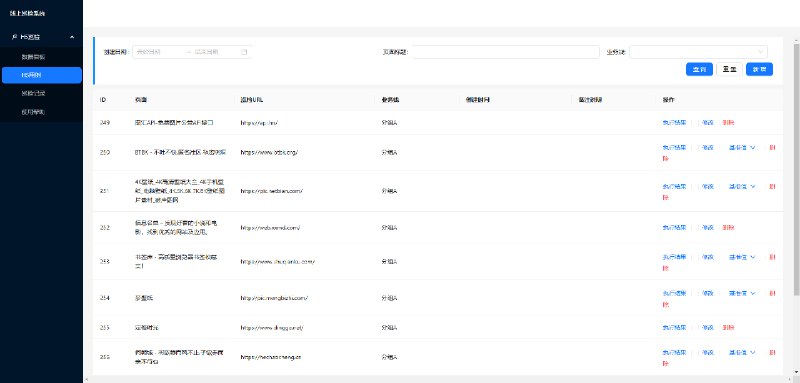Click the monitored URL cell in row 250
800x383 pixels.
point(269,152)
